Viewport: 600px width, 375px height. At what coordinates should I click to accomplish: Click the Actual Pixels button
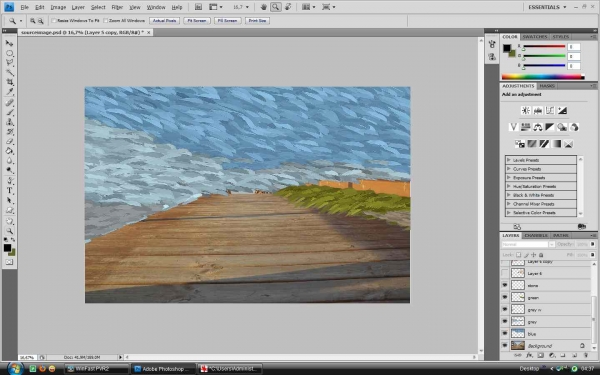(165, 21)
